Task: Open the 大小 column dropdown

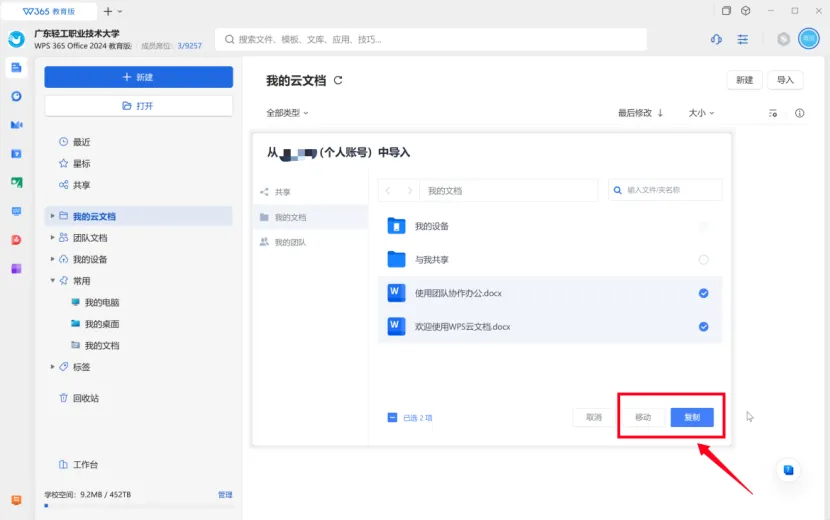Action: tap(701, 113)
